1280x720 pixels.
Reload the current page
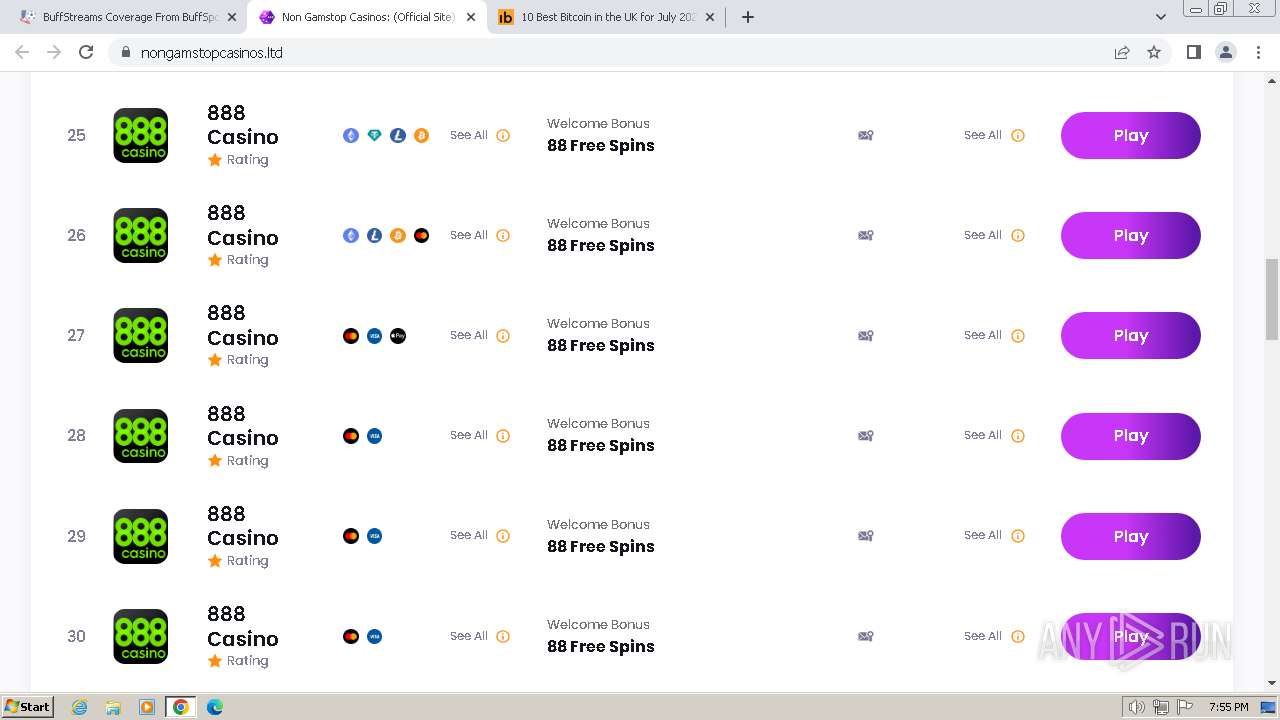(86, 52)
